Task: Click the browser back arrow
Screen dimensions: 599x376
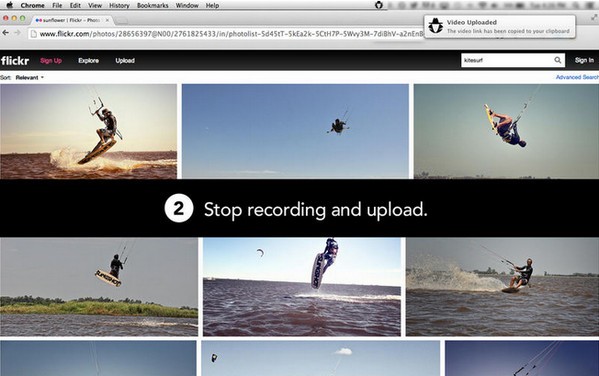Action: coord(5,33)
